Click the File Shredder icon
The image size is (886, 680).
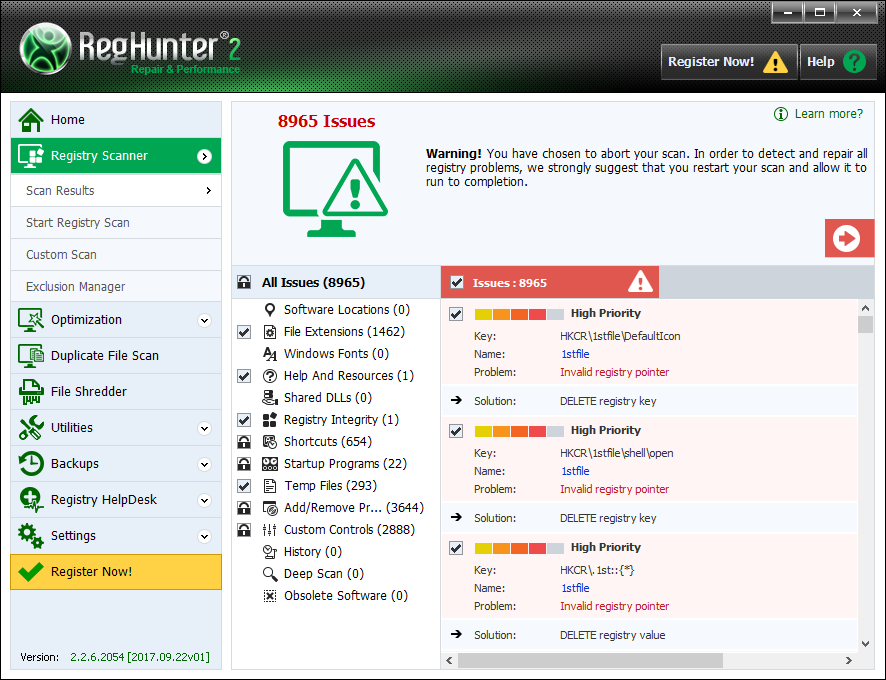click(31, 392)
